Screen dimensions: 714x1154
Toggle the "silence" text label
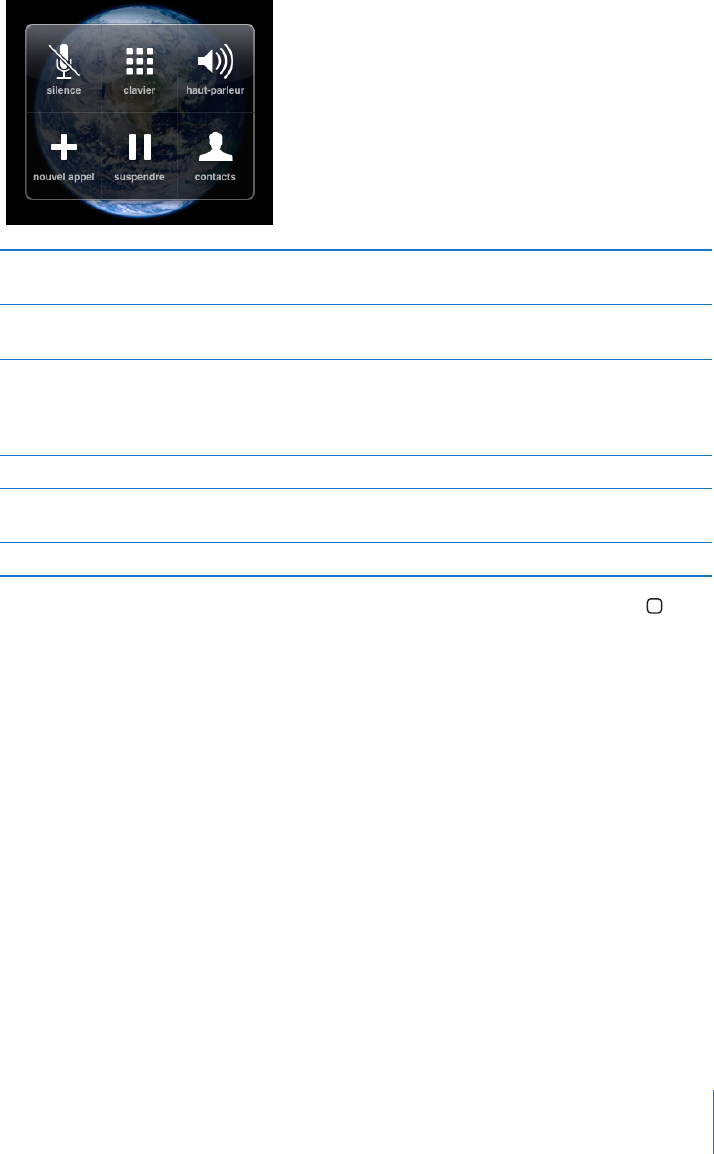64,91
